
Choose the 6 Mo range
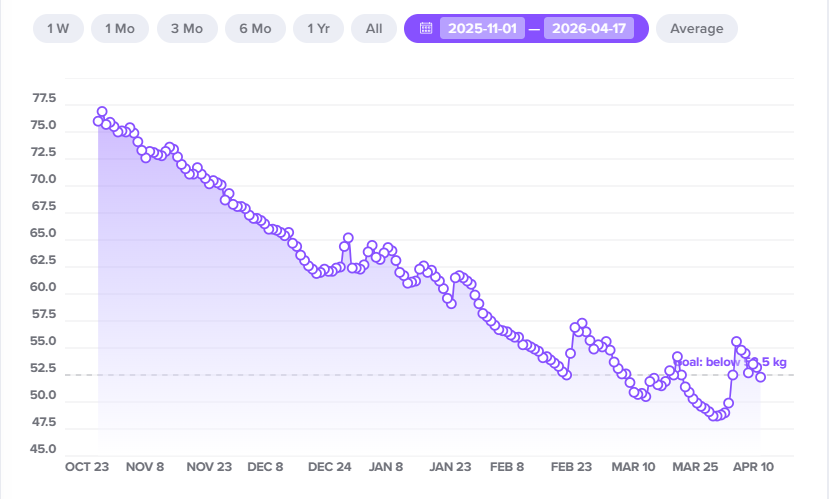tap(255, 28)
